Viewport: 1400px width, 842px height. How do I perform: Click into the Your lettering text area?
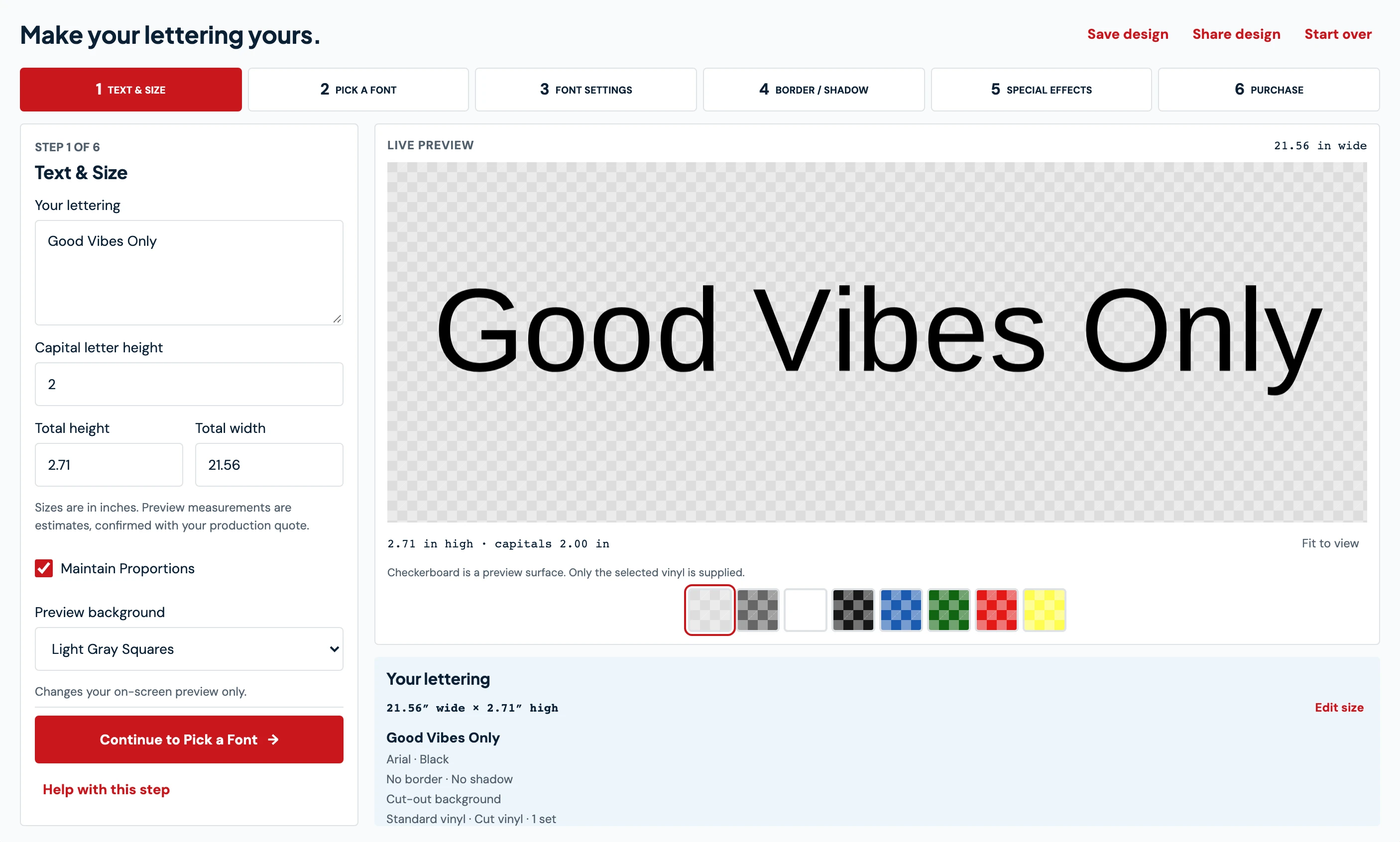(189, 273)
